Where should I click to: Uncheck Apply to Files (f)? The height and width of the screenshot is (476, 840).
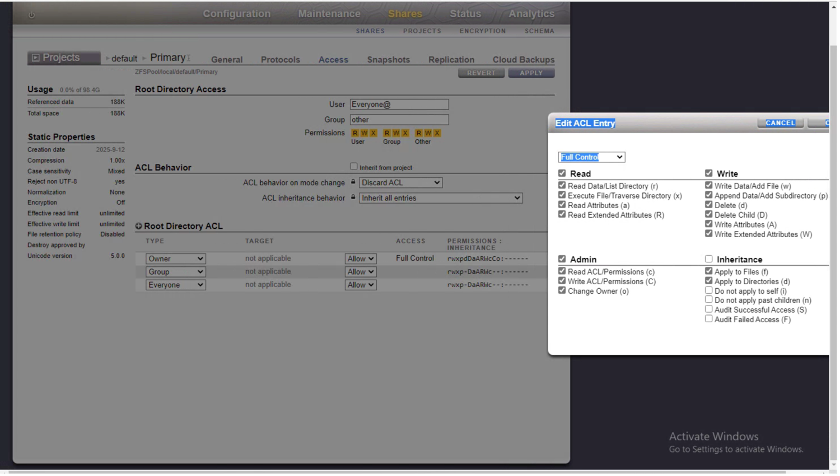(x=709, y=271)
